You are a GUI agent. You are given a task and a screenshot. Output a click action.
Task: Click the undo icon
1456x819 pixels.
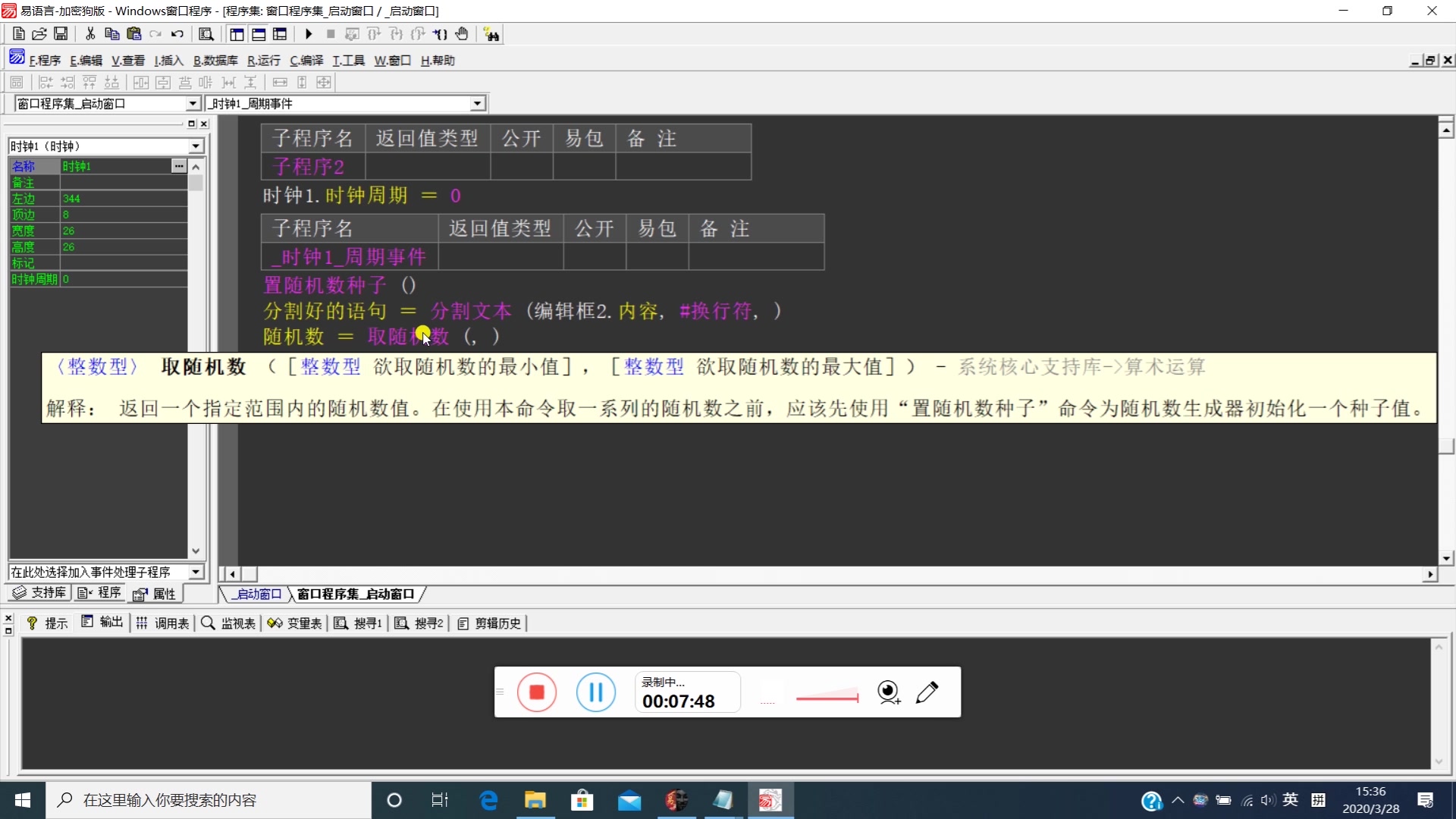click(x=177, y=34)
